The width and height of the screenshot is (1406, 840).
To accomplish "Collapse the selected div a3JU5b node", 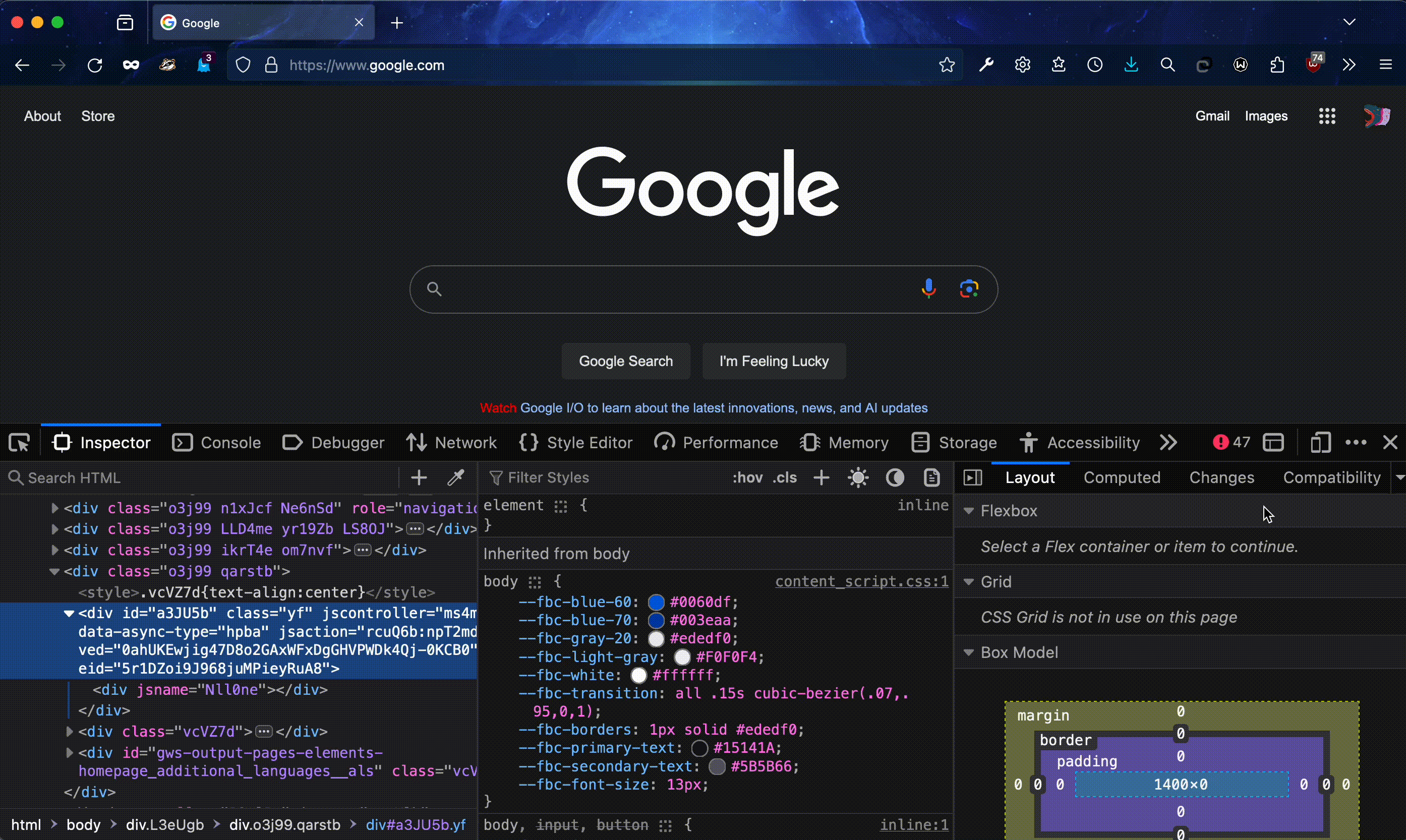I will 69,614.
